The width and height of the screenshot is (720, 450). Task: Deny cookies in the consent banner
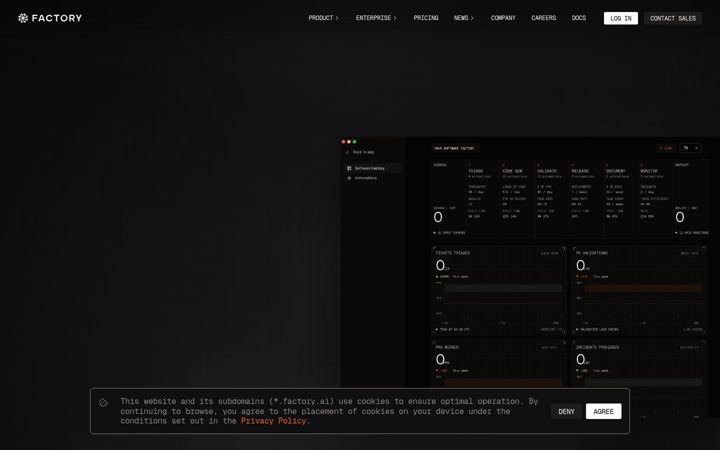tap(566, 411)
